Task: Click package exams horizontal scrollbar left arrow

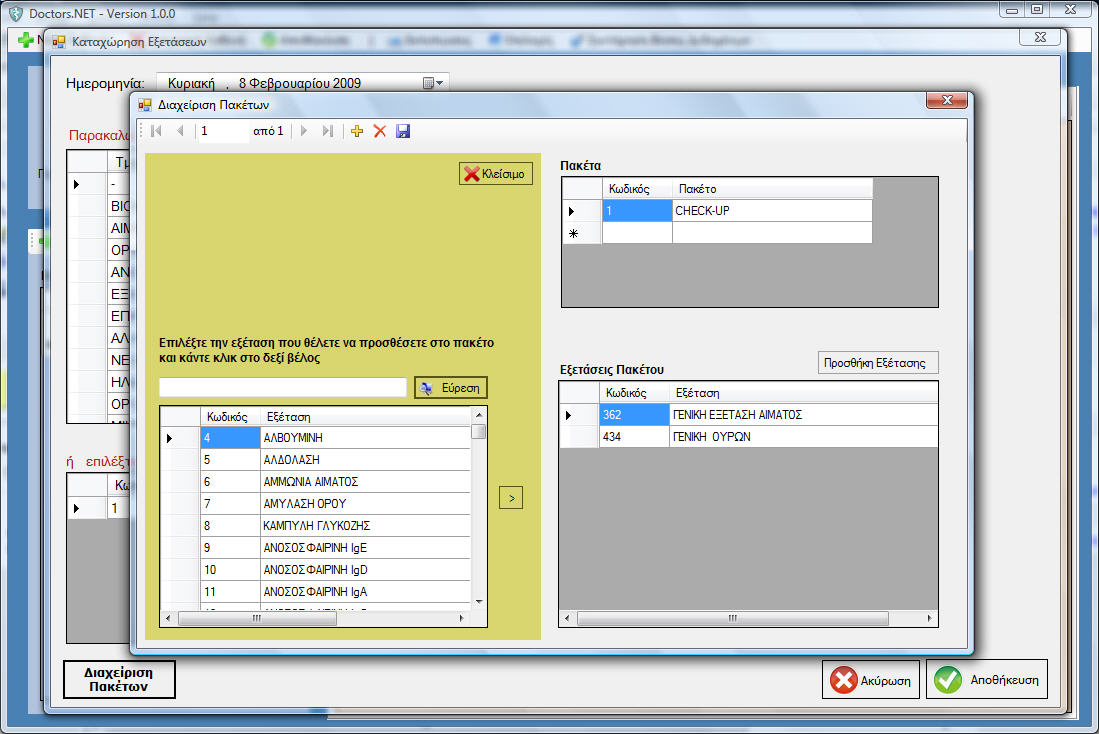Action: (568, 618)
